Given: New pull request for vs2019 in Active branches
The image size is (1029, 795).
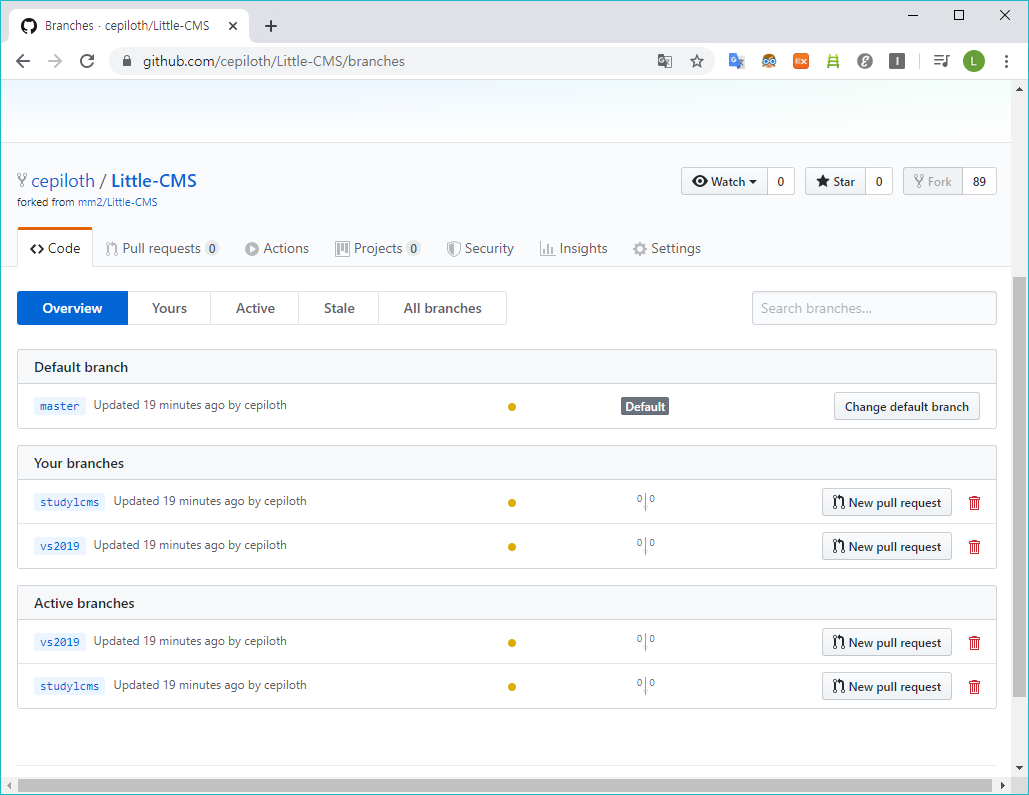Looking at the screenshot, I should [x=887, y=643].
